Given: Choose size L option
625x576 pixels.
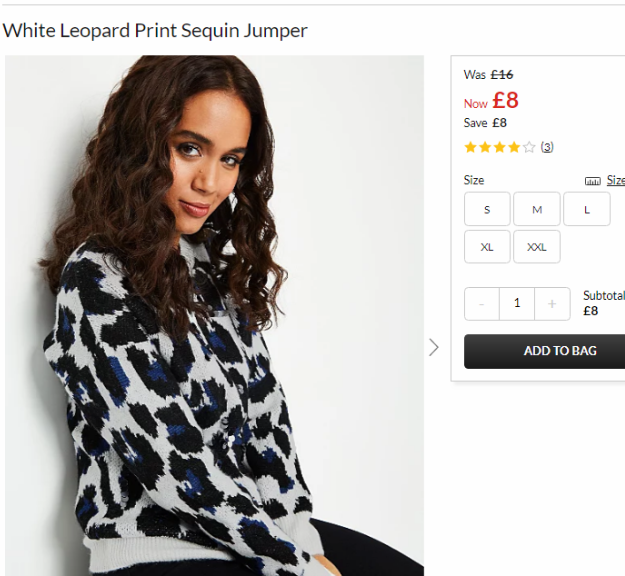Looking at the screenshot, I should click(x=586, y=209).
